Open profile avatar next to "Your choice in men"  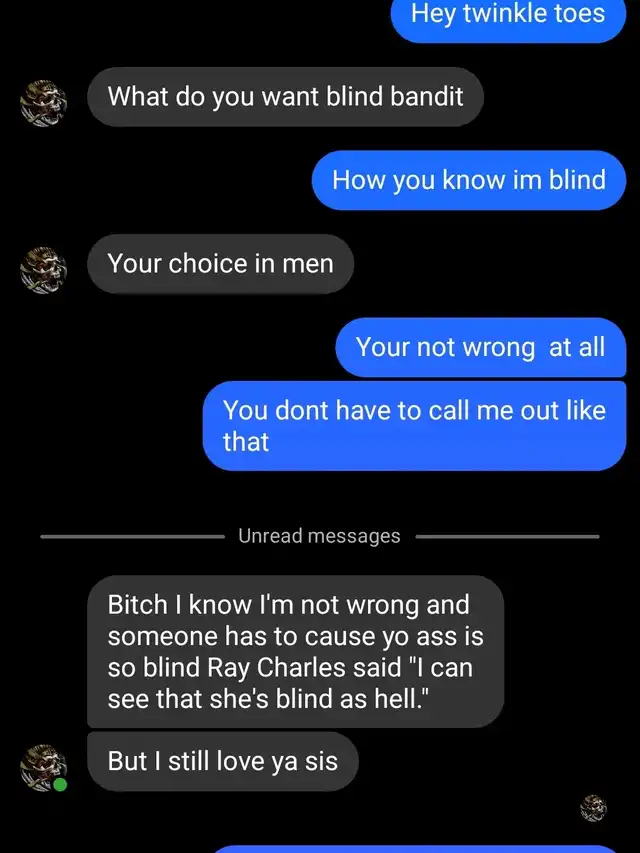pyautogui.click(x=44, y=270)
